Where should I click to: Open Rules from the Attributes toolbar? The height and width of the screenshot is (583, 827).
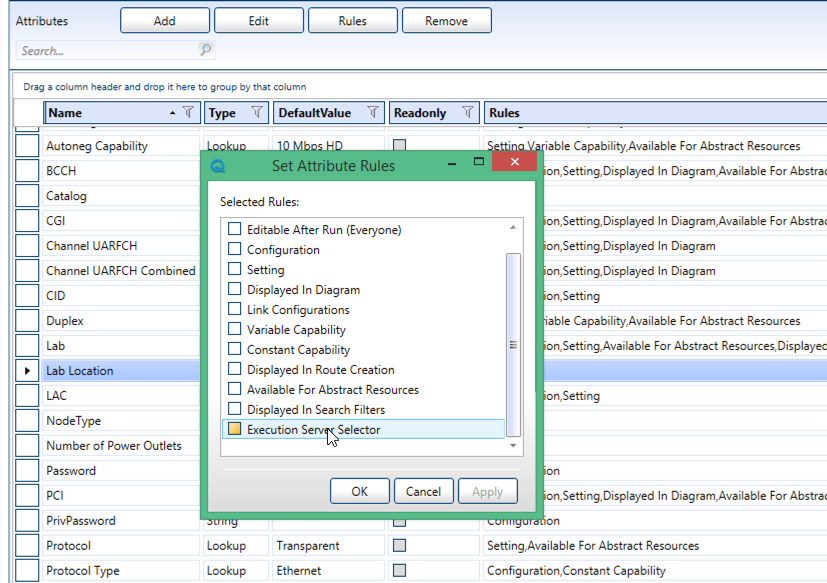pyautogui.click(x=352, y=21)
